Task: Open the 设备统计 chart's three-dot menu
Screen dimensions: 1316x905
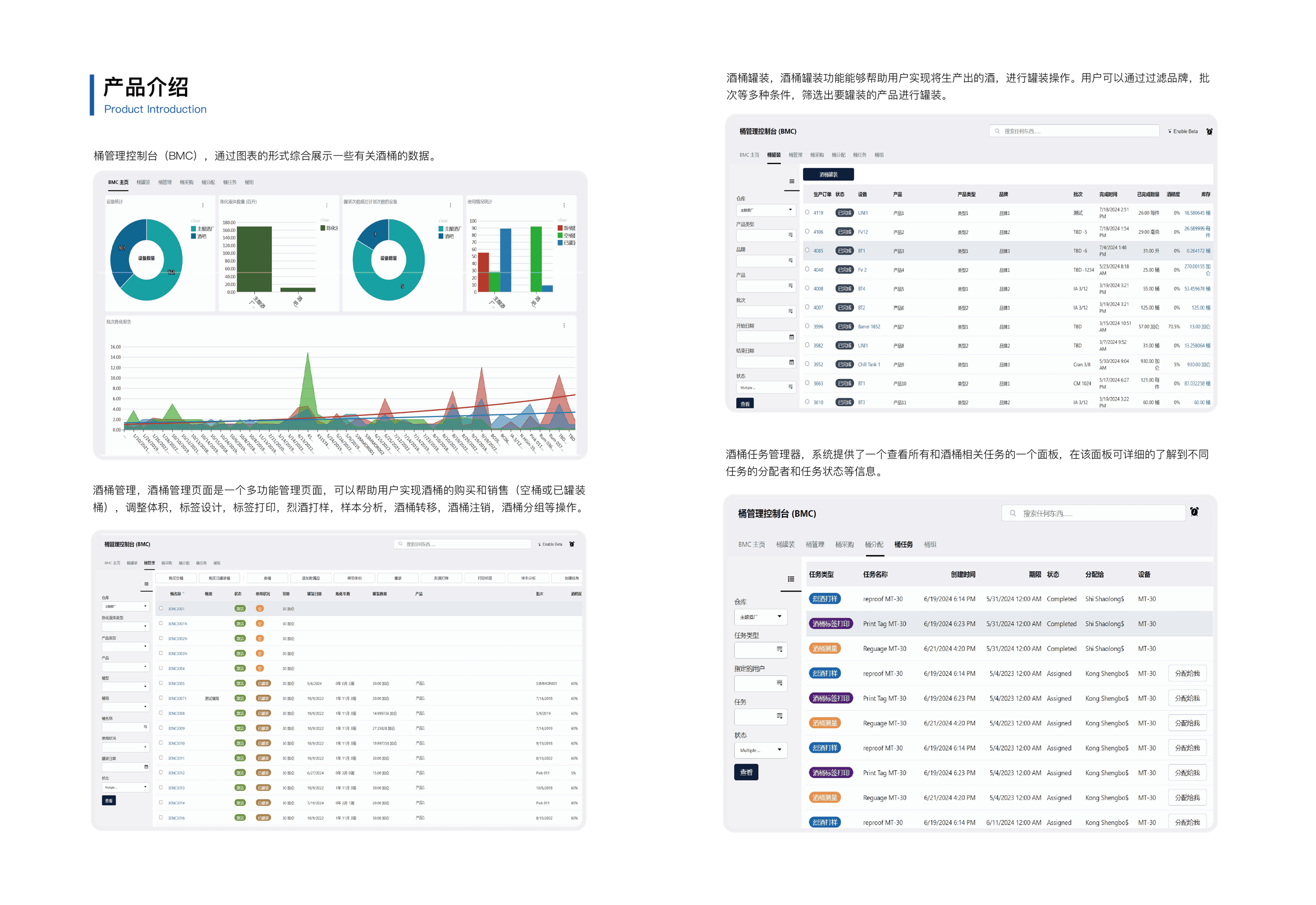Action: tap(203, 205)
